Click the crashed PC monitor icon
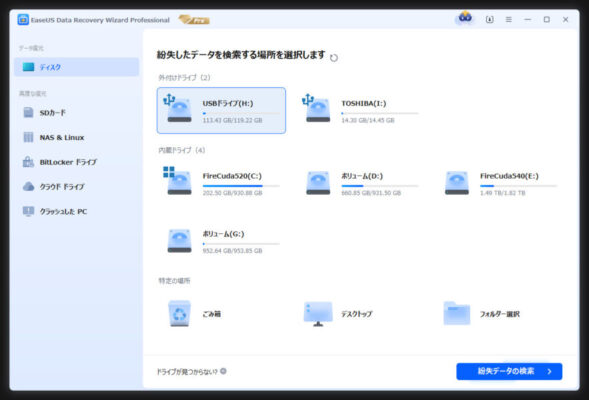This screenshot has height=400, width=589. pos(29,211)
